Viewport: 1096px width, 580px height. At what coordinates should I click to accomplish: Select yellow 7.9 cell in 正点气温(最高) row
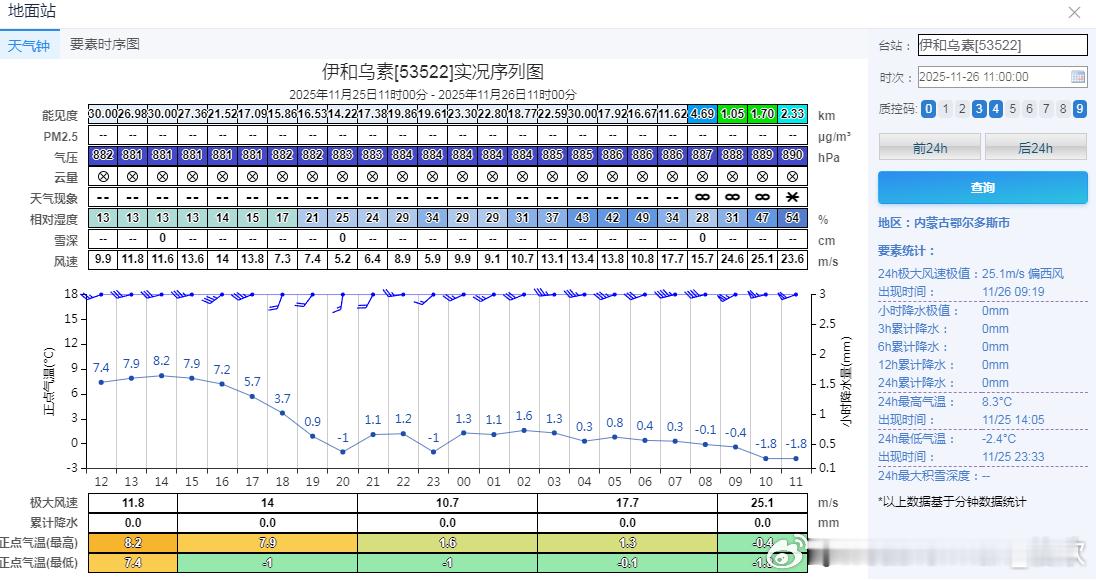pos(268,543)
